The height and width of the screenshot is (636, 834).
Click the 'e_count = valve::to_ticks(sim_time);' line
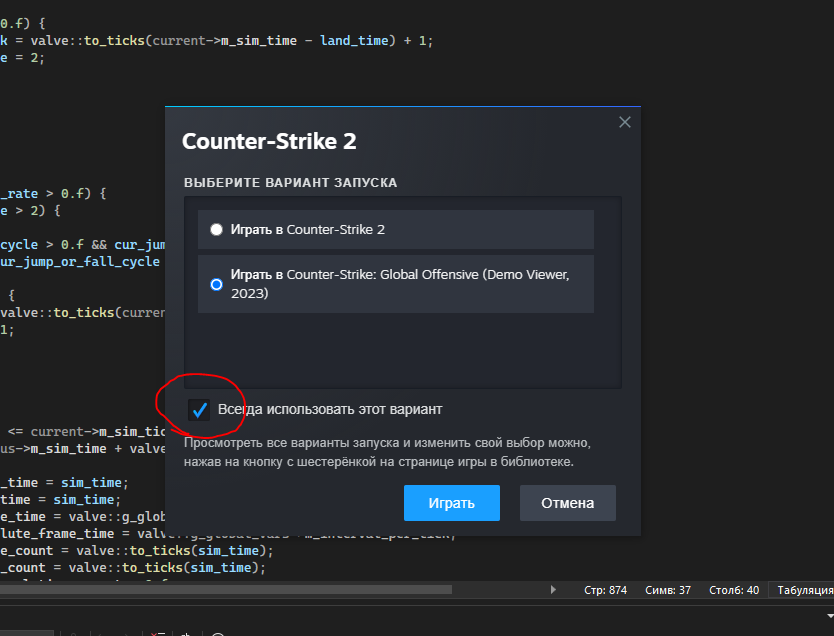coord(137,551)
